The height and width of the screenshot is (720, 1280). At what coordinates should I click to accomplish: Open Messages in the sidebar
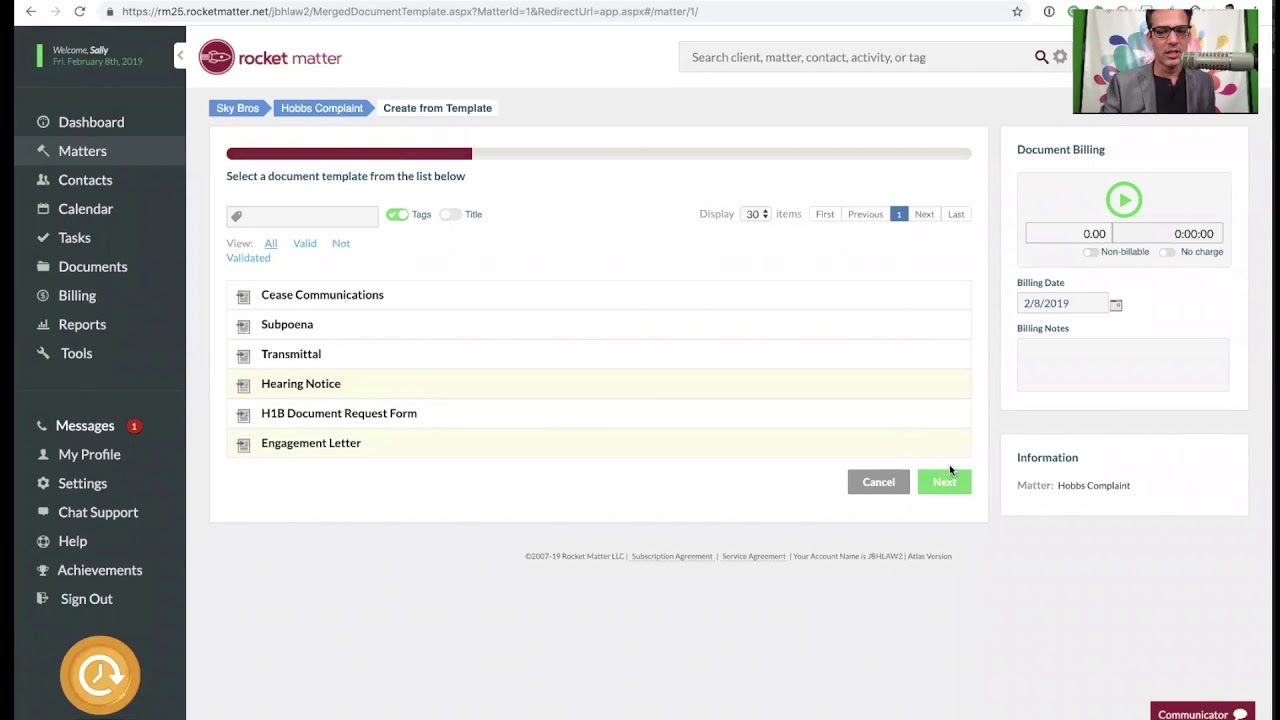pyautogui.click(x=85, y=426)
